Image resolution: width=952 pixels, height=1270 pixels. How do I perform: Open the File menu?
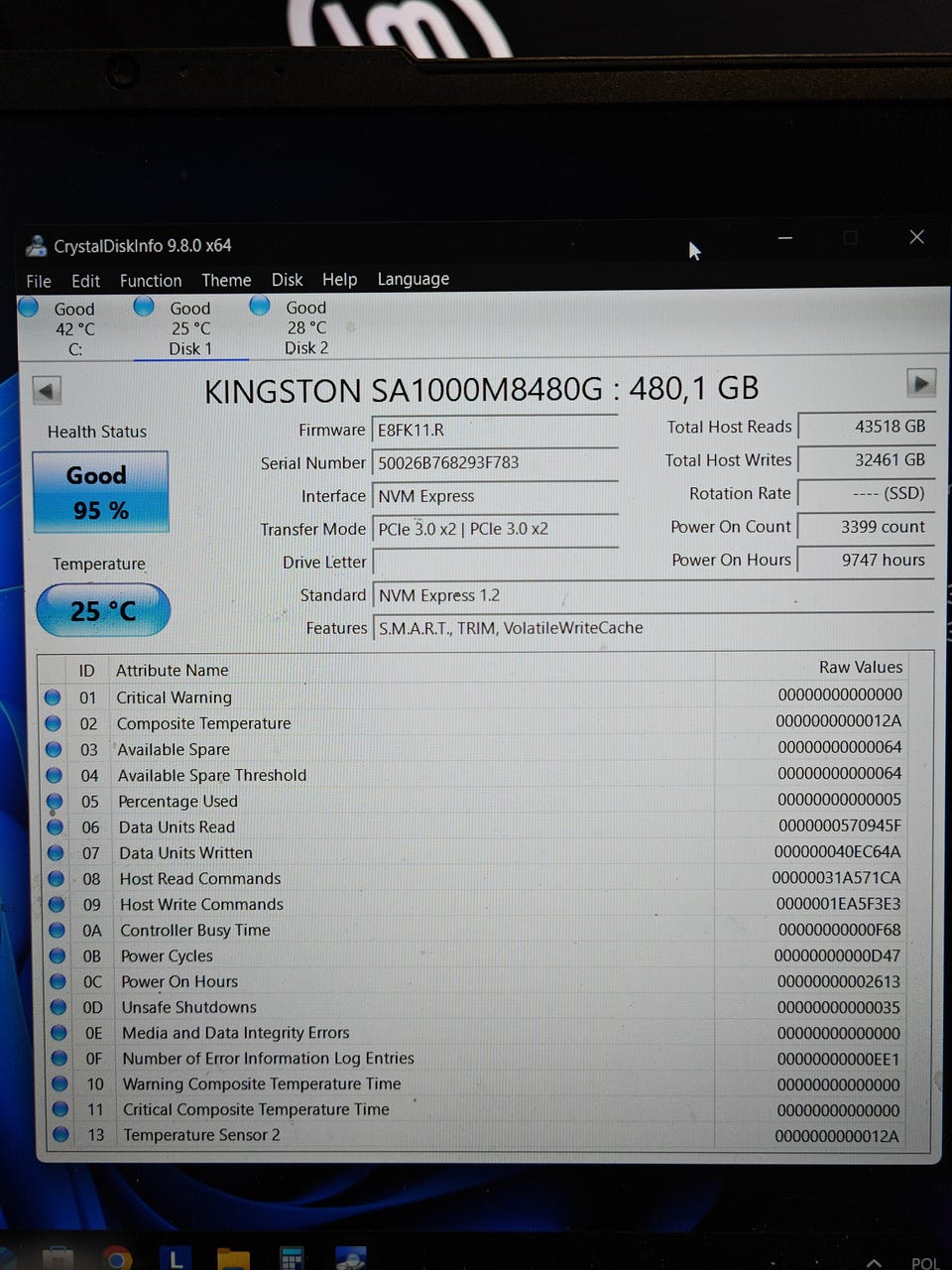click(x=39, y=281)
